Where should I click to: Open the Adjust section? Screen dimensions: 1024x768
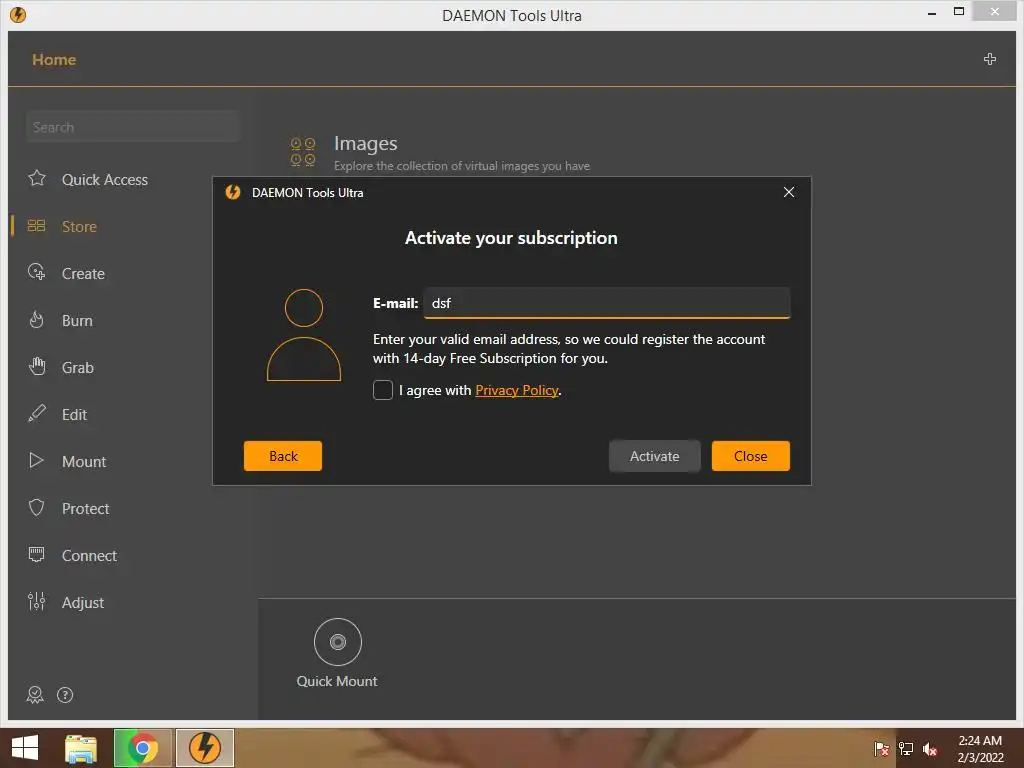(x=83, y=603)
